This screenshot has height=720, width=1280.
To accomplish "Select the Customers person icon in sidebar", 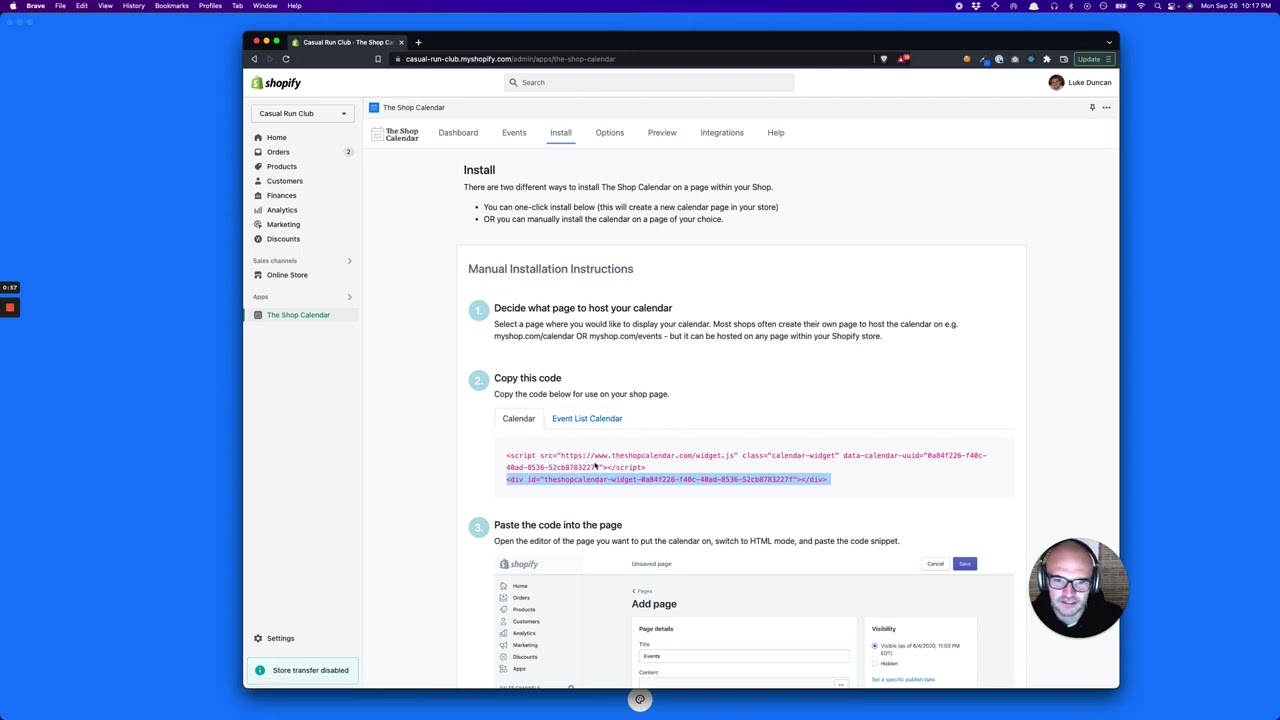I will (258, 181).
